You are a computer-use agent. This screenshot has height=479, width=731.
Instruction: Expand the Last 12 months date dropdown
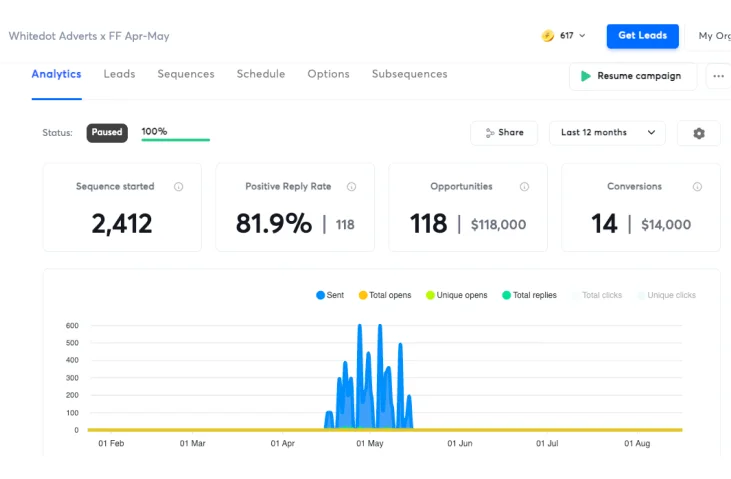tap(607, 133)
